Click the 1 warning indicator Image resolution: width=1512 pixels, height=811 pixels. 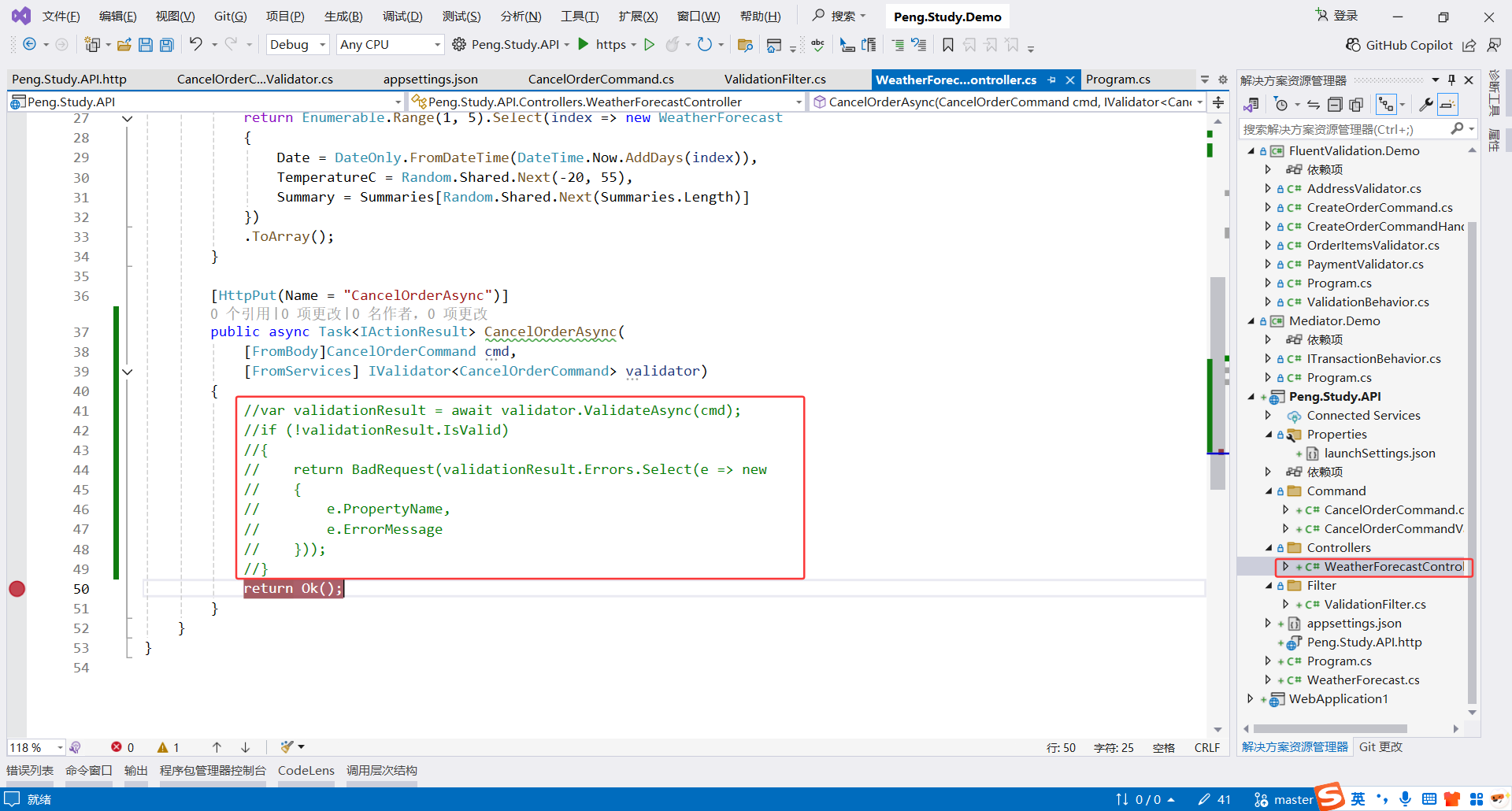(168, 747)
